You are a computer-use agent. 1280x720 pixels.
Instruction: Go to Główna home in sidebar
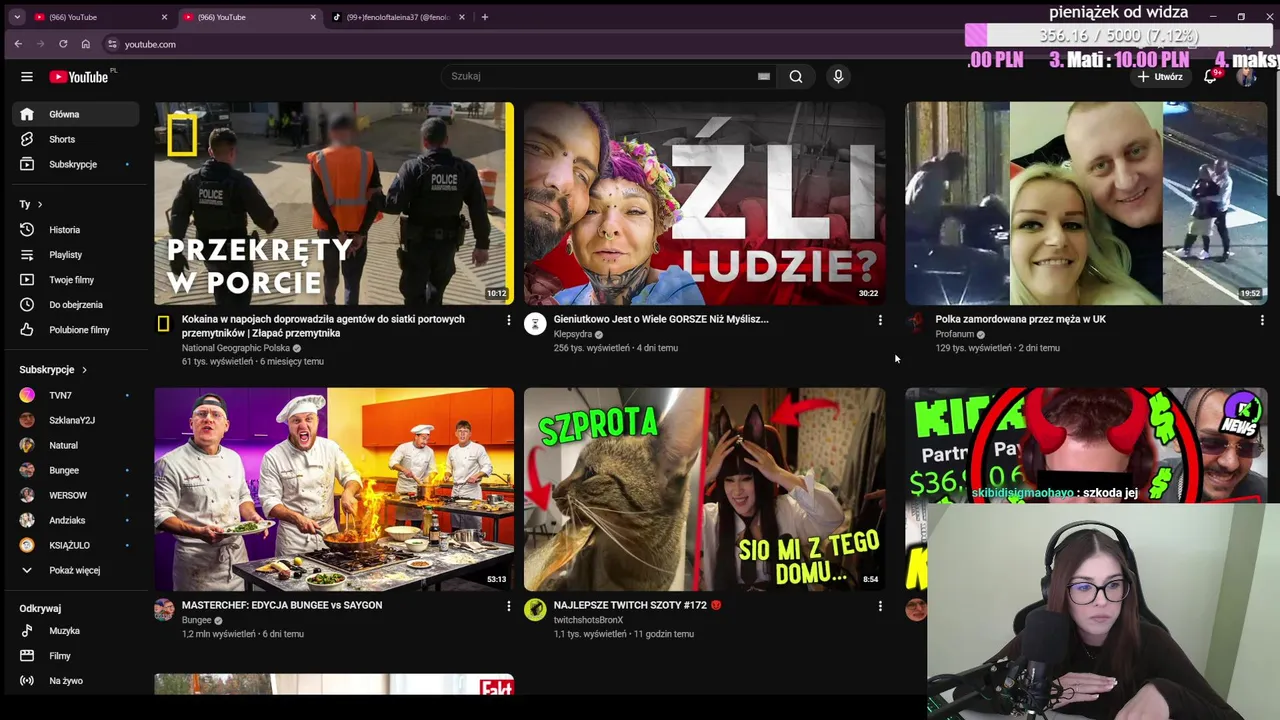click(76, 114)
